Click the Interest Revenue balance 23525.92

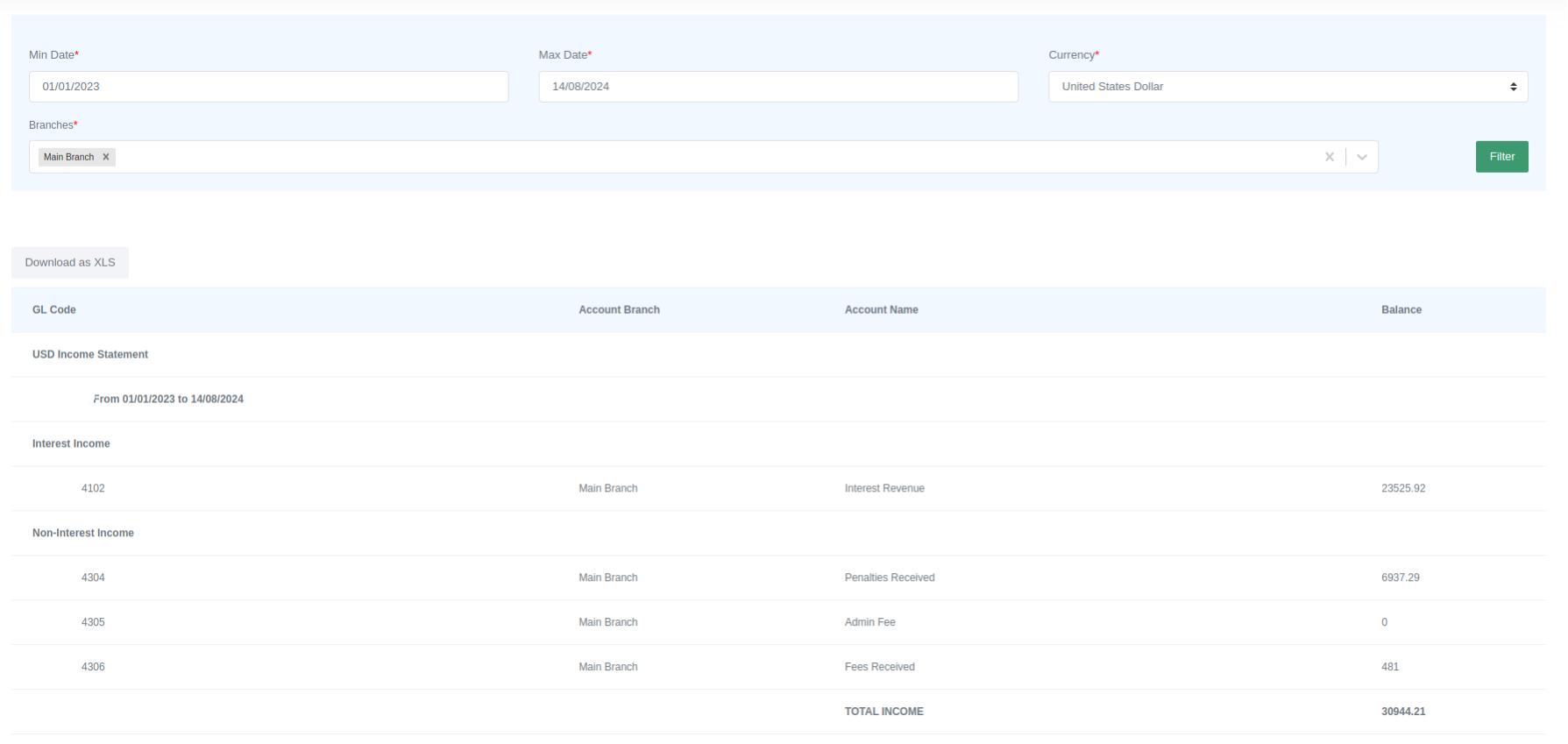(x=1402, y=489)
